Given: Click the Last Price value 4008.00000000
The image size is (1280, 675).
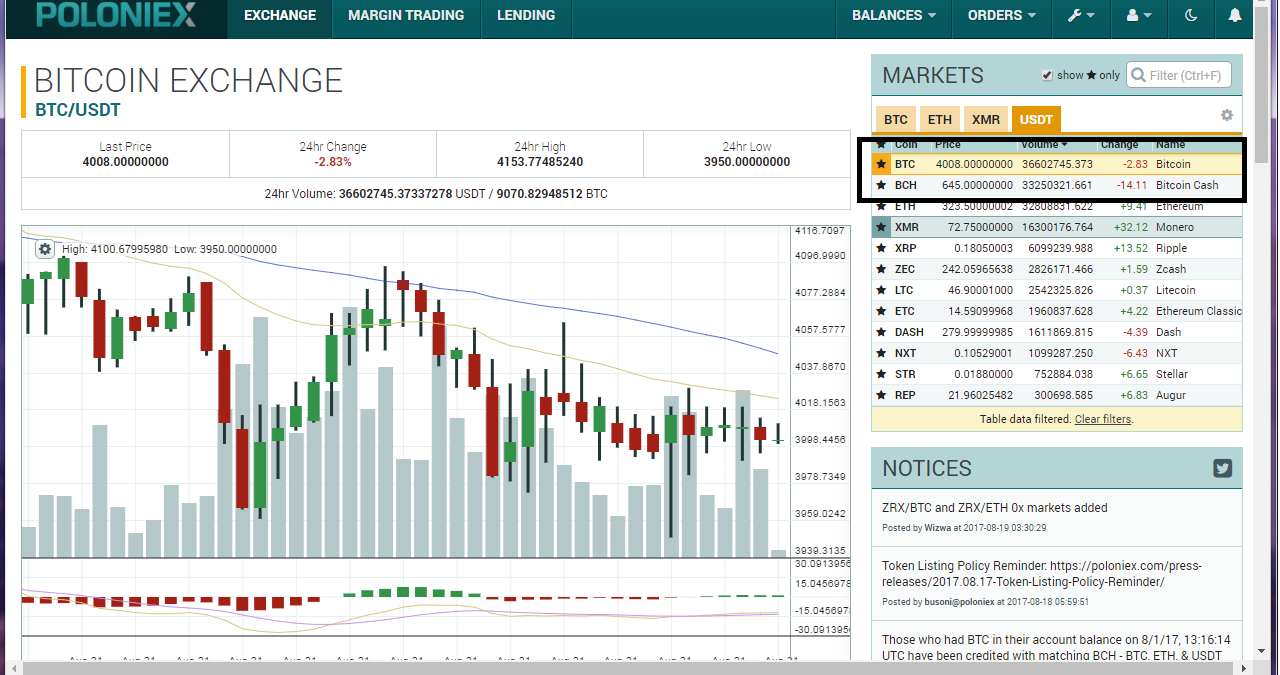Looking at the screenshot, I should (126, 162).
